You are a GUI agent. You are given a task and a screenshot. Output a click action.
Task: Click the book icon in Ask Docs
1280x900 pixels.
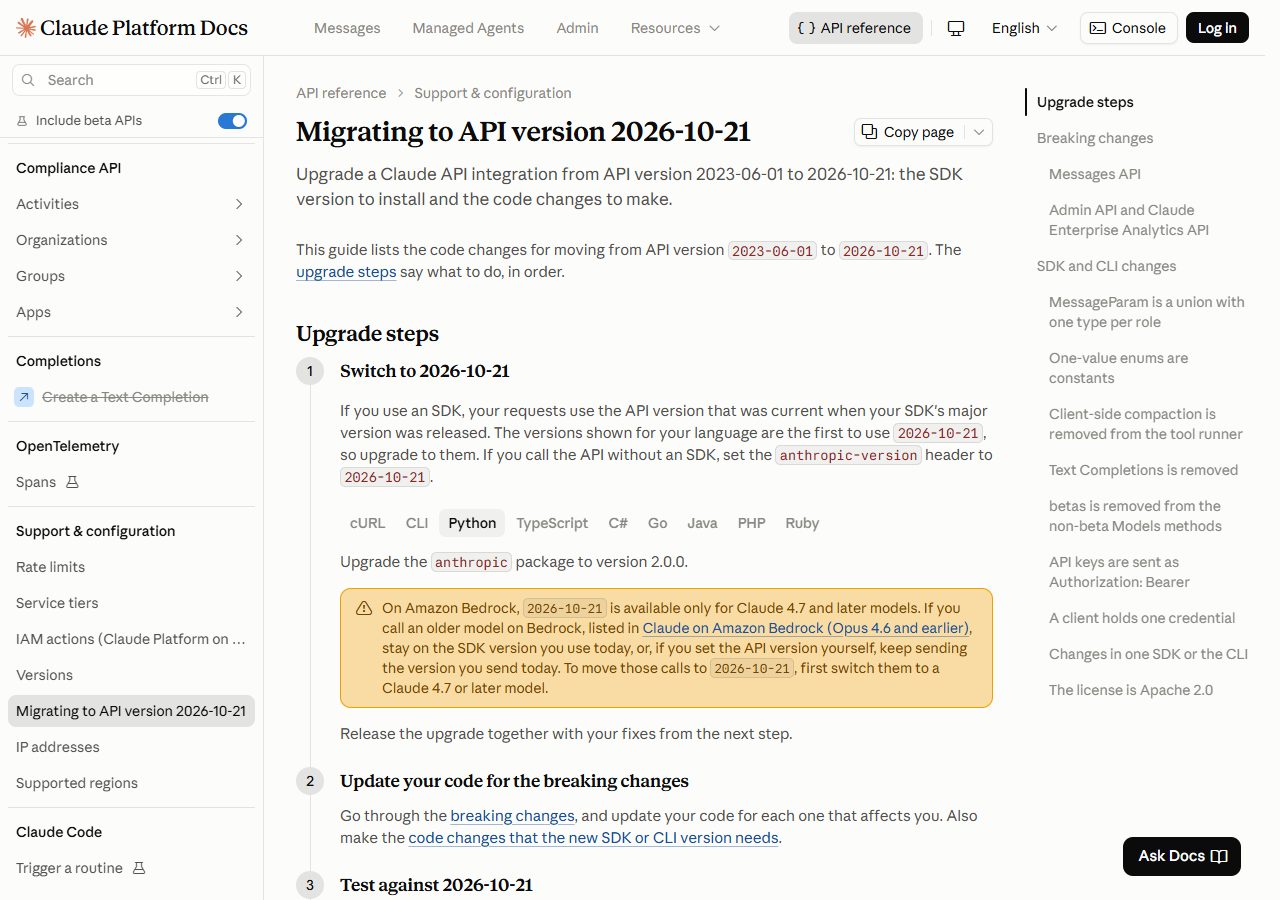pyautogui.click(x=1219, y=856)
